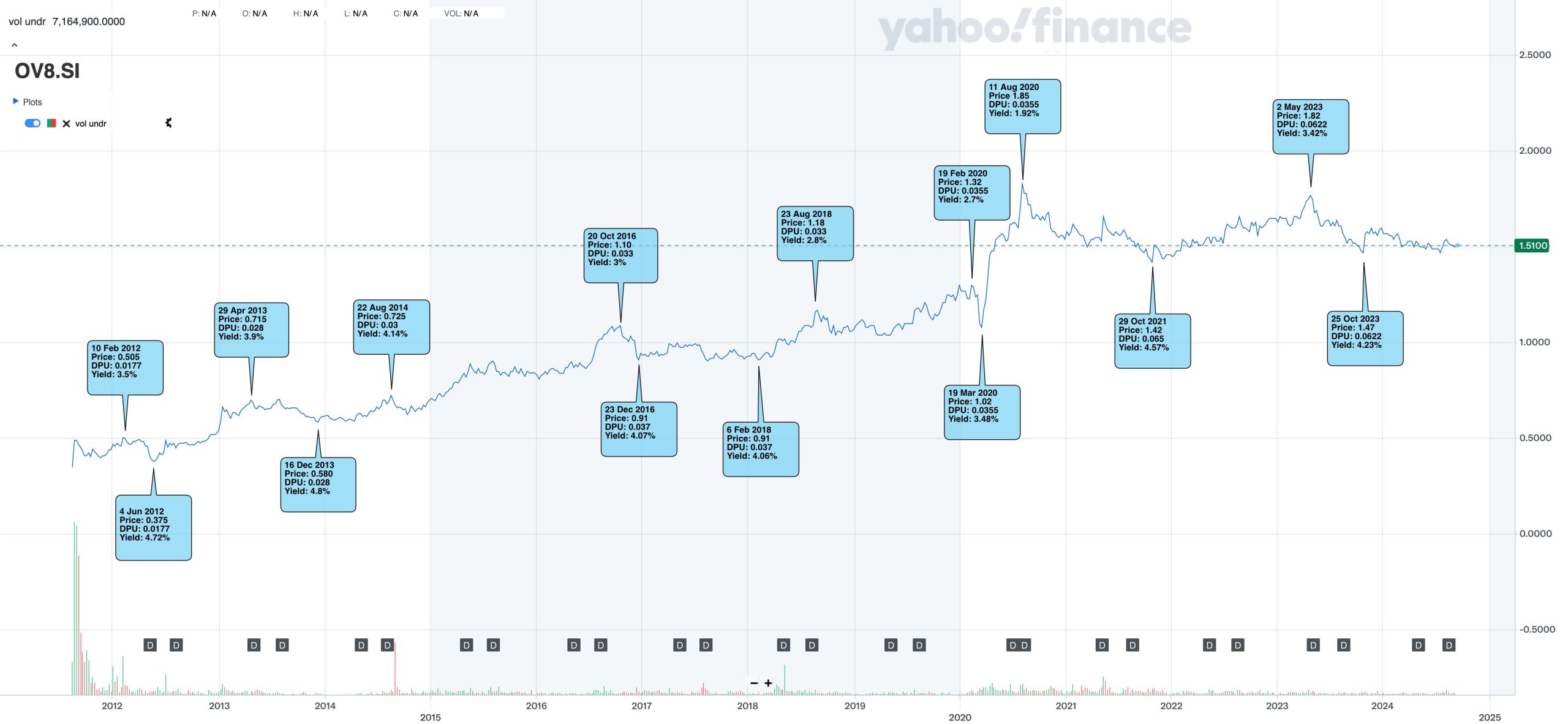The width and height of the screenshot is (1568, 724).
Task: Open the red-green vol undr color swatch
Action: click(51, 123)
